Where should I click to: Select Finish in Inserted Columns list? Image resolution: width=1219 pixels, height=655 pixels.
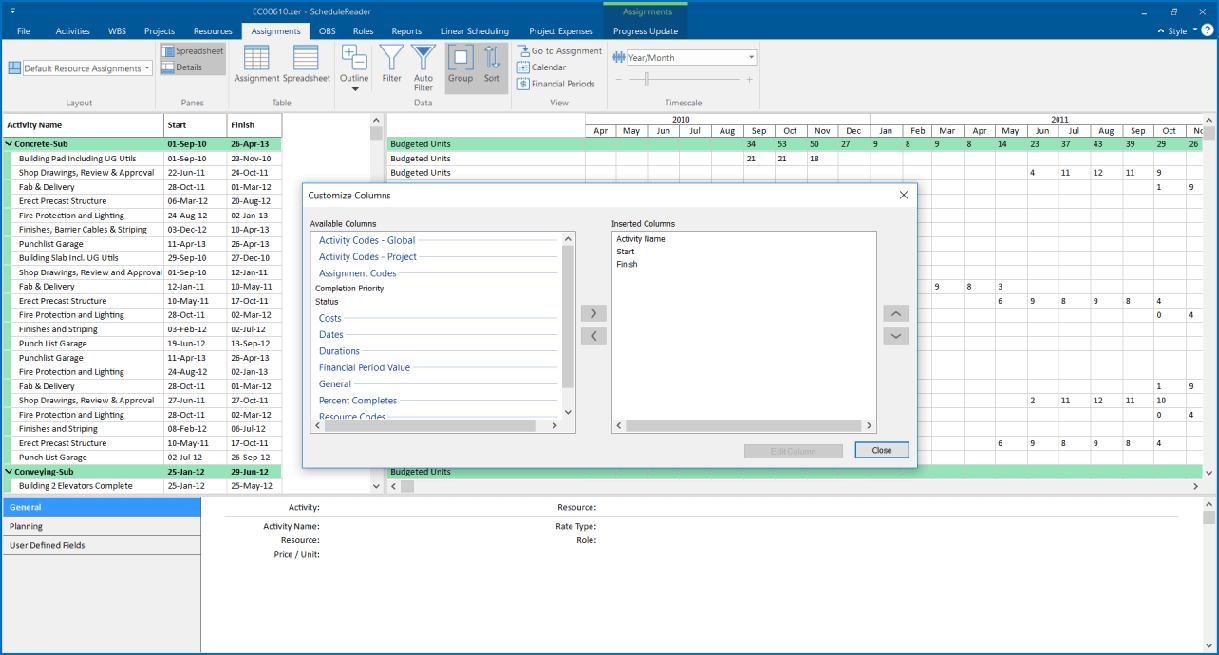click(x=626, y=265)
